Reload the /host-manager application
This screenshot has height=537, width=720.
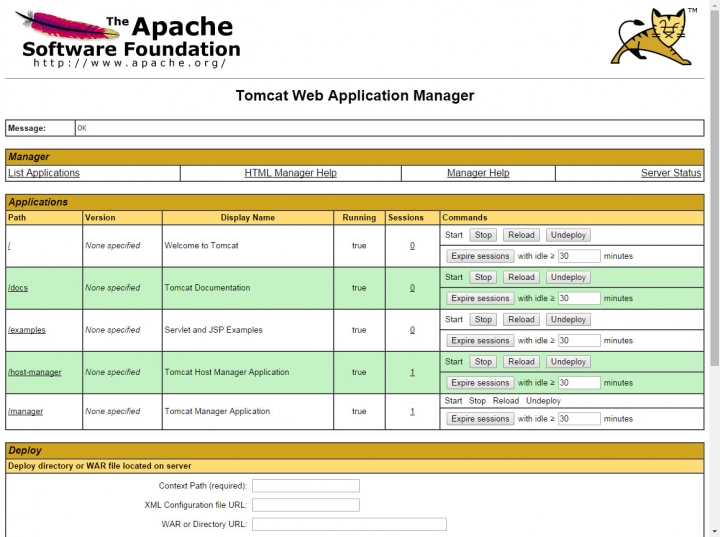click(x=521, y=362)
